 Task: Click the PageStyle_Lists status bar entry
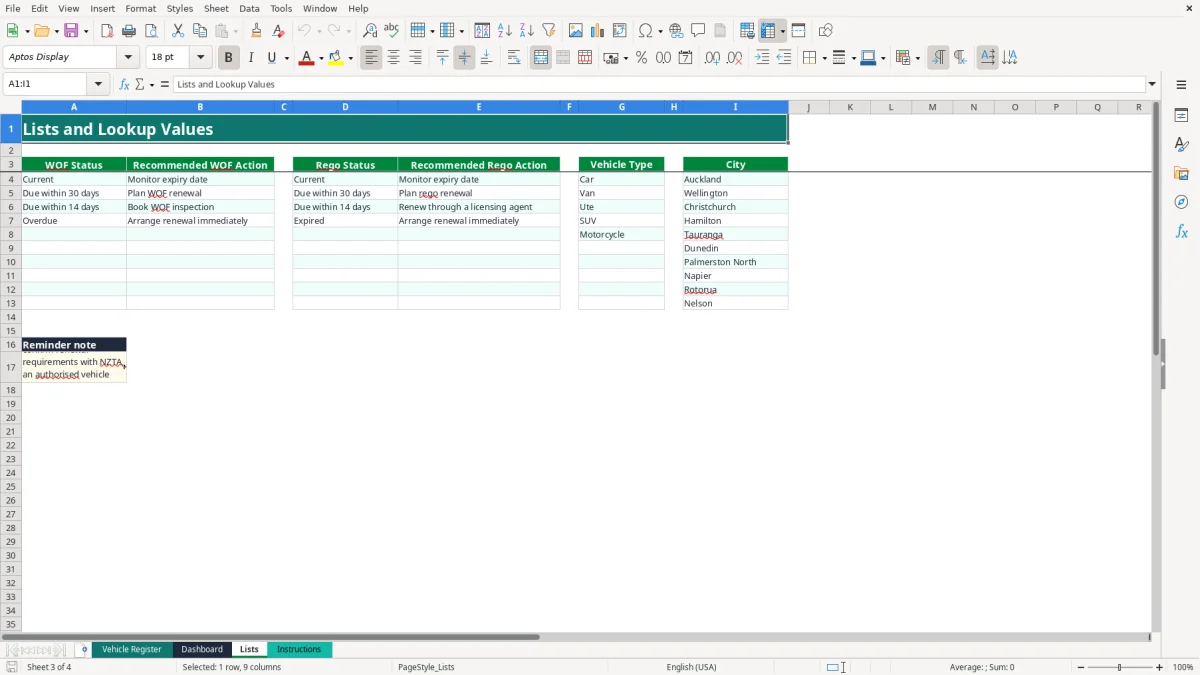pyautogui.click(x=426, y=667)
